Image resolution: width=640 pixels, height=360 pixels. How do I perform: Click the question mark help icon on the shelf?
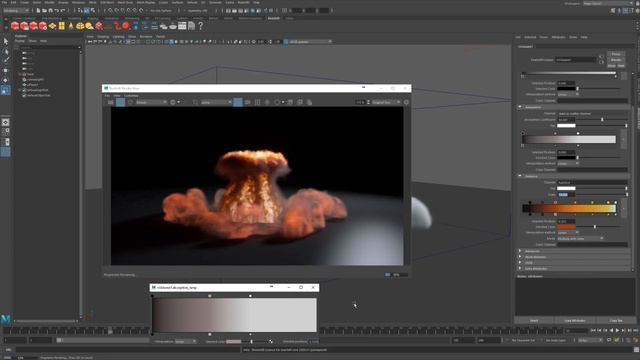(x=200, y=26)
